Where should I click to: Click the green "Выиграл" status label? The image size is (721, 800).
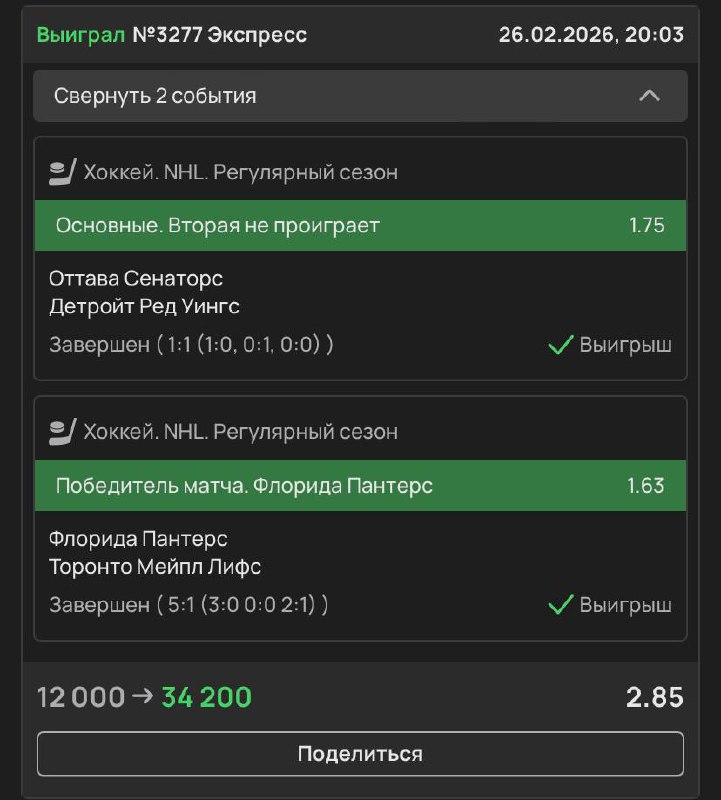(81, 35)
